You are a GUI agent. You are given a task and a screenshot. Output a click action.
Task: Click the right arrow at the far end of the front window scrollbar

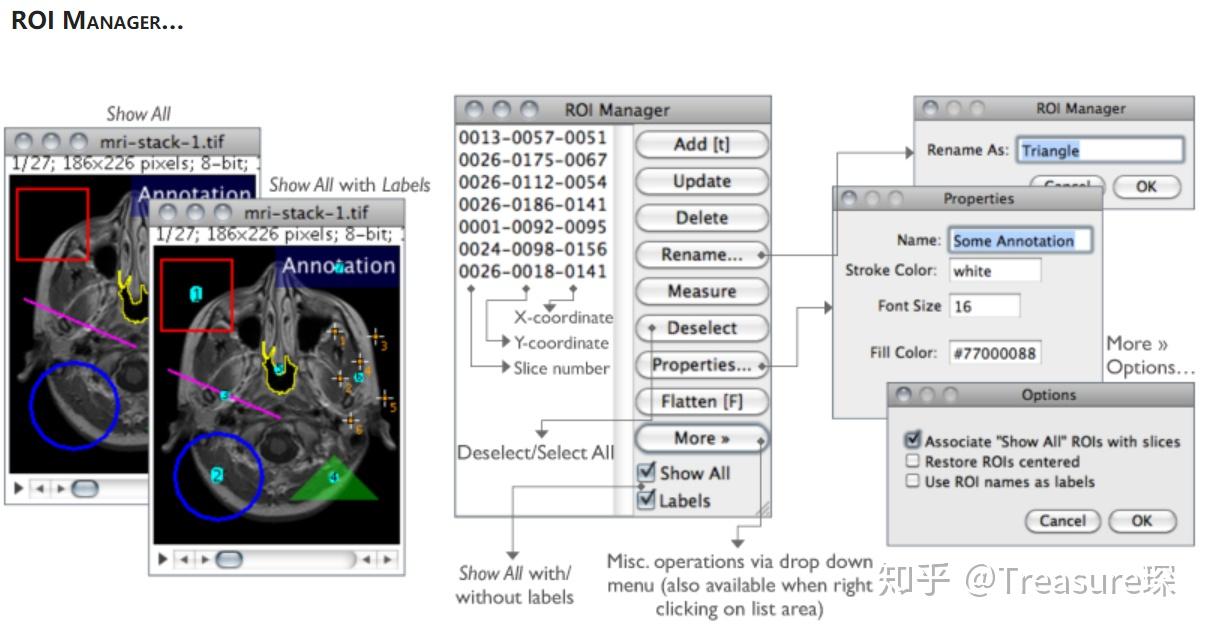click(x=387, y=559)
